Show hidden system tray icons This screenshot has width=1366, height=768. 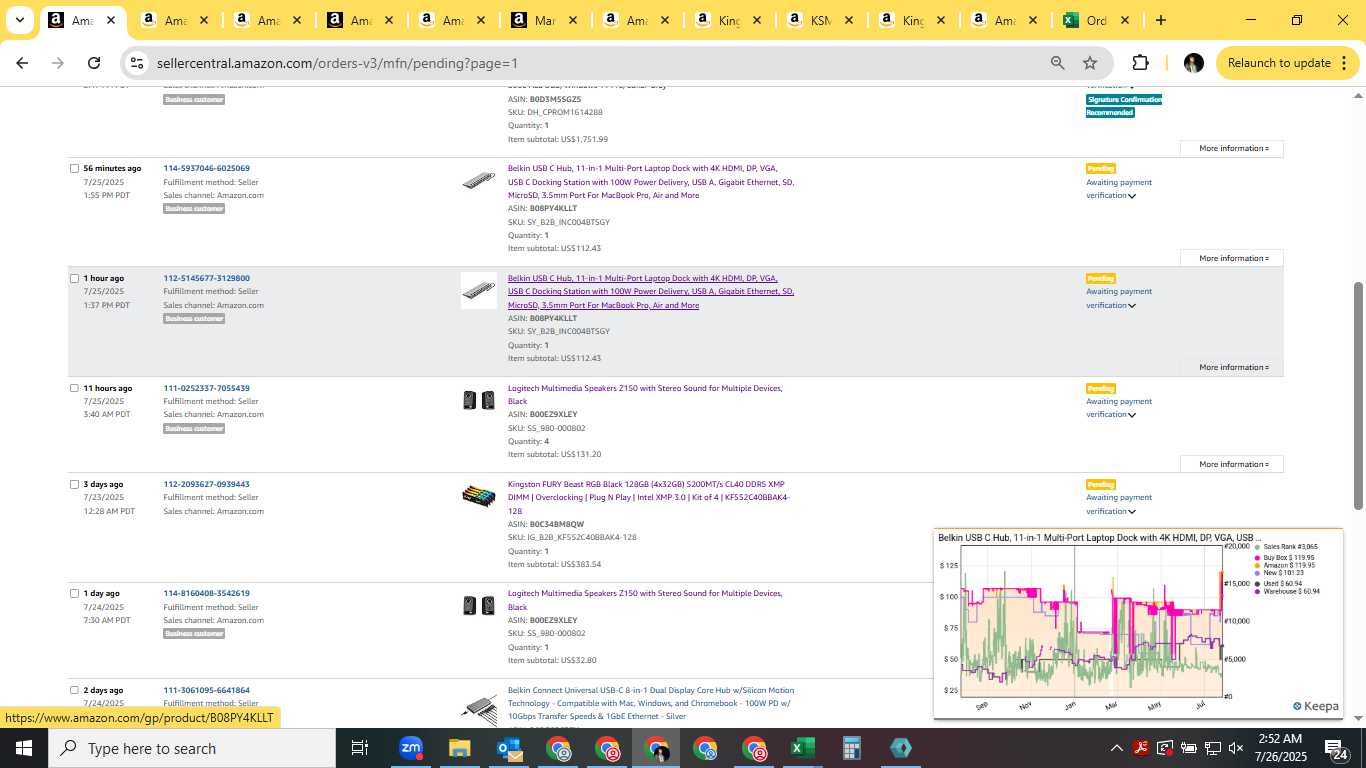[1117, 748]
